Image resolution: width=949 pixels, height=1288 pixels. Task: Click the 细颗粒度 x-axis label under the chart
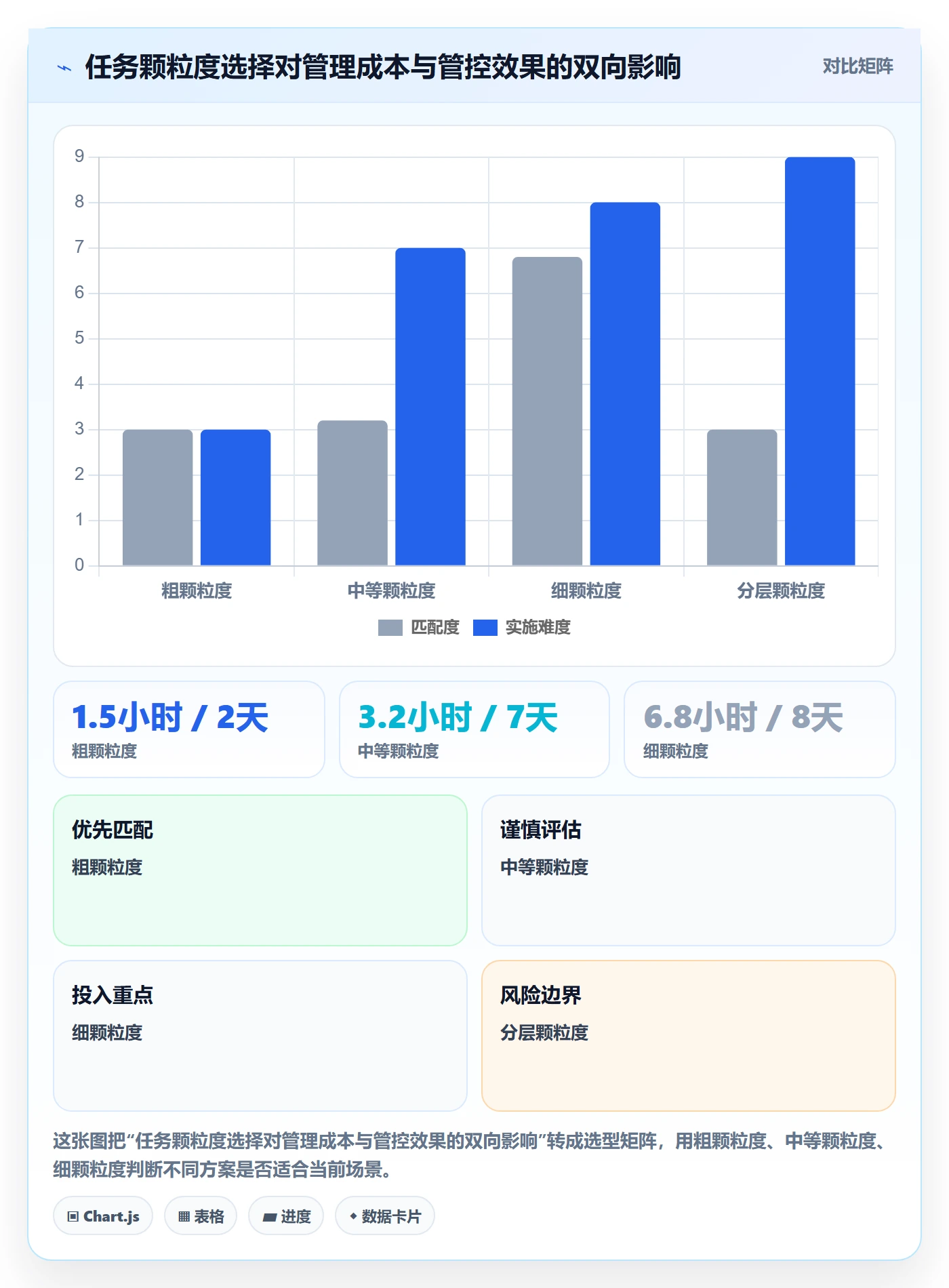tap(586, 591)
